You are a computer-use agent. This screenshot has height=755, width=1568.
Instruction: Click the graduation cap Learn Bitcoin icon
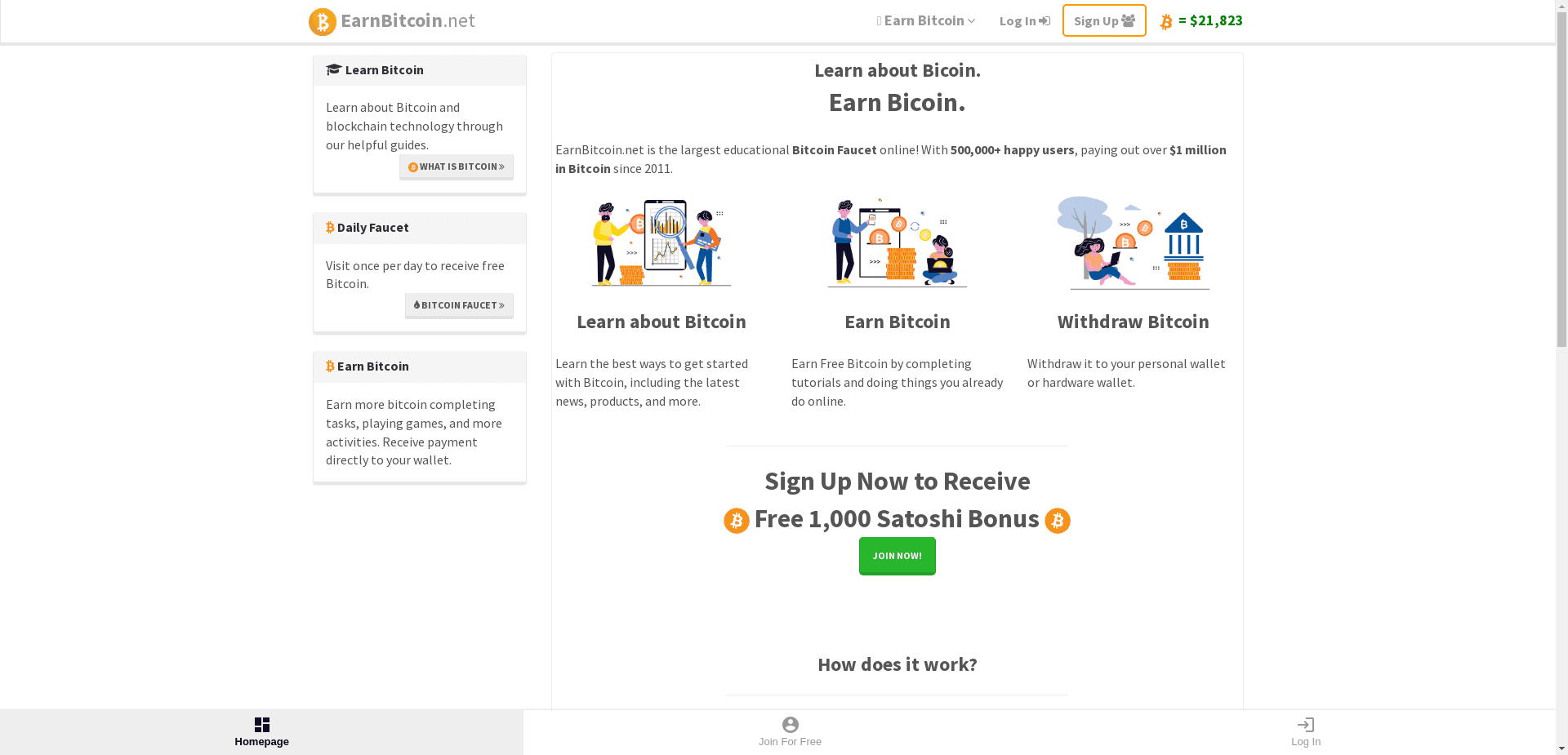tap(333, 69)
